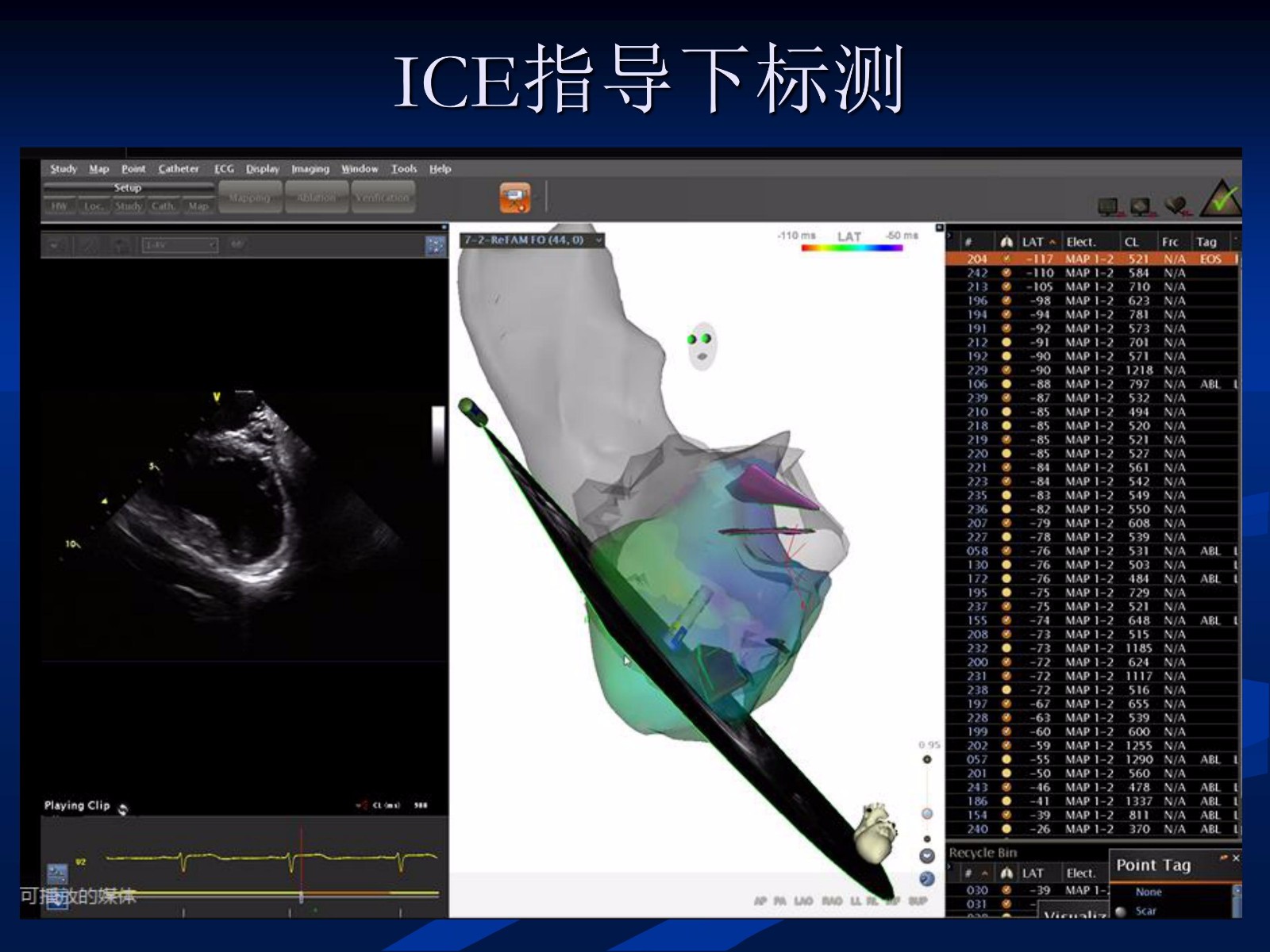The image size is (1270, 952).
Task: Click the lungs icon column header
Action: (x=1006, y=242)
